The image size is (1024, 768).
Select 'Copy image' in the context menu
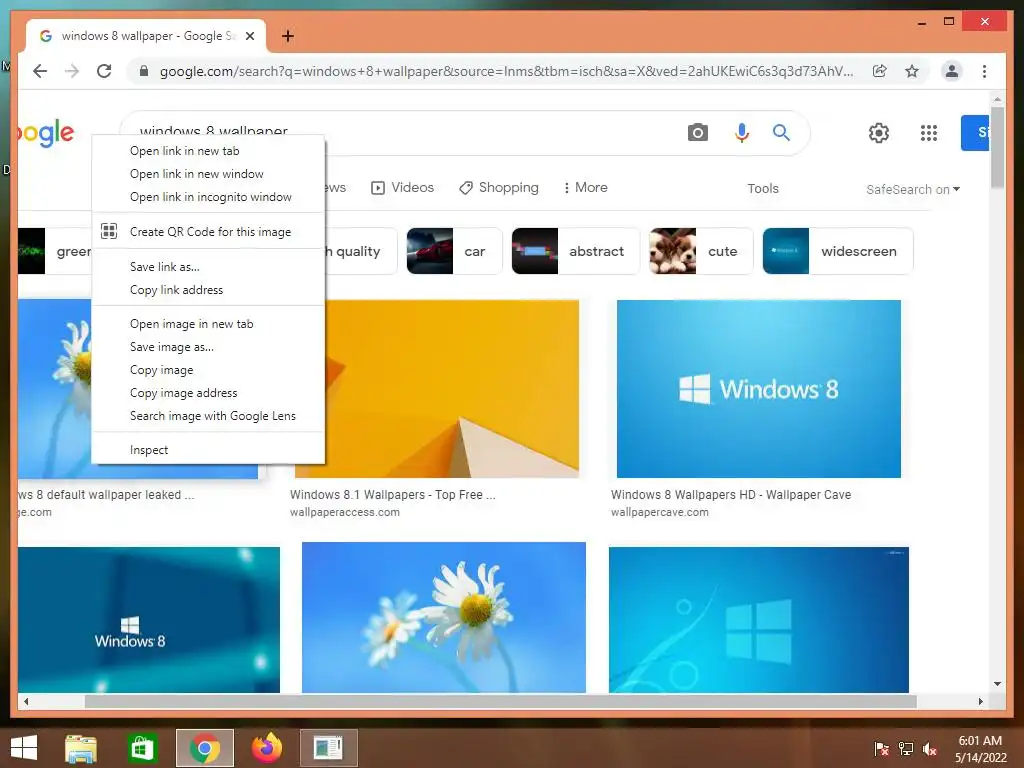pyautogui.click(x=208, y=370)
